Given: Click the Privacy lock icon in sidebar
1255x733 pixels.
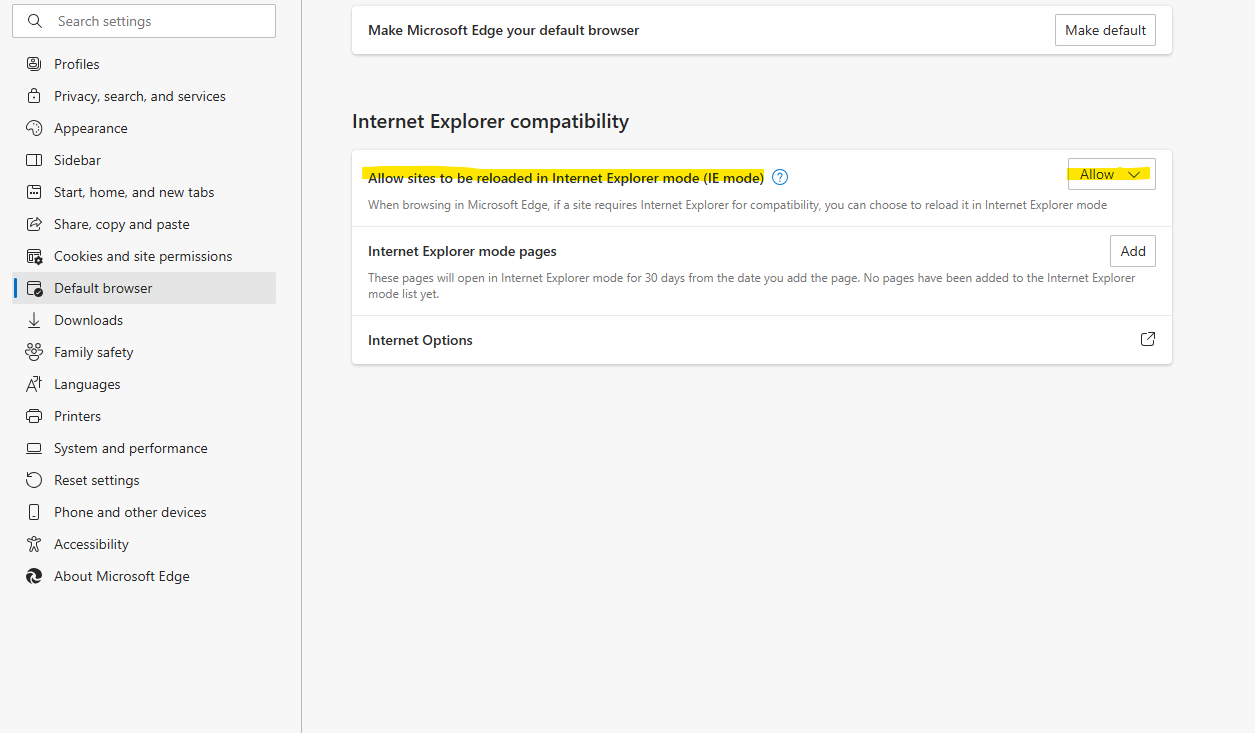Looking at the screenshot, I should click(x=34, y=96).
